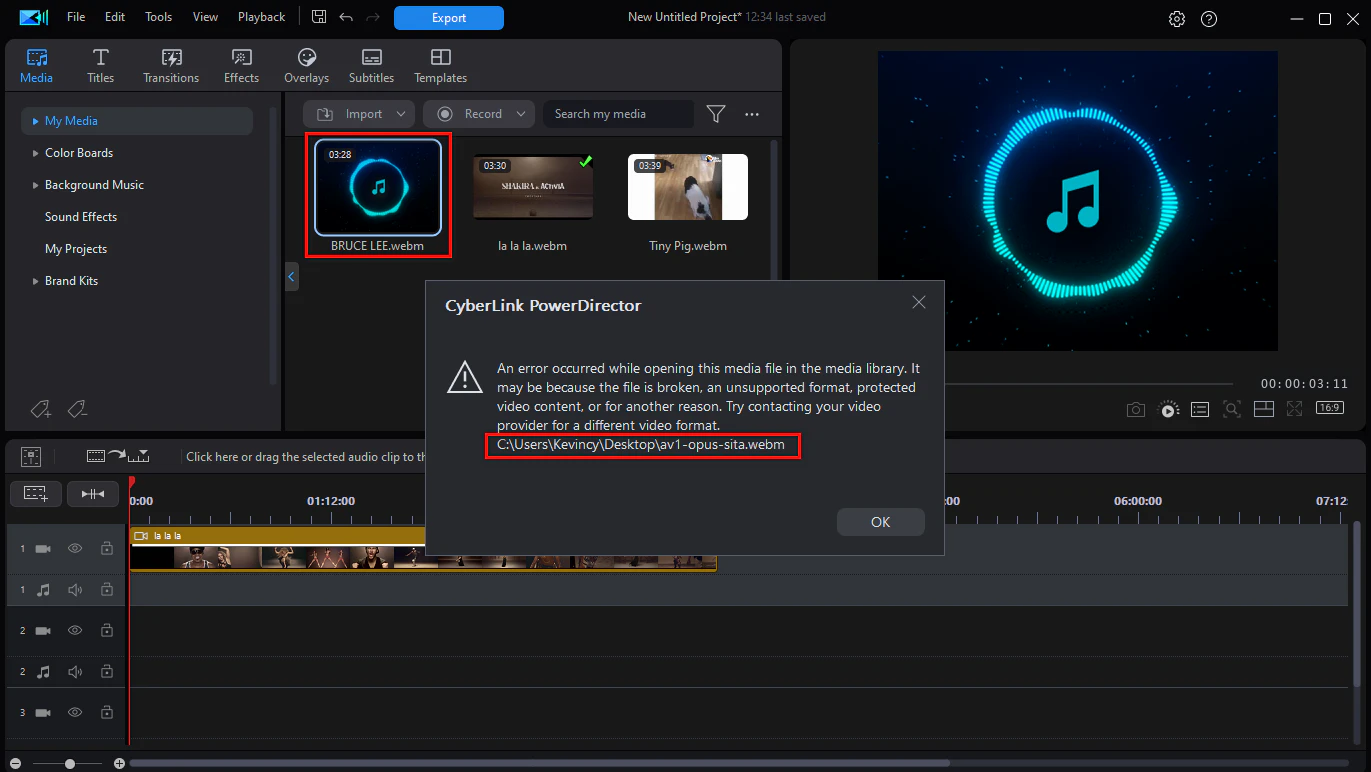
Task: Click the timeline zoom slider handle
Action: pyautogui.click(x=69, y=764)
